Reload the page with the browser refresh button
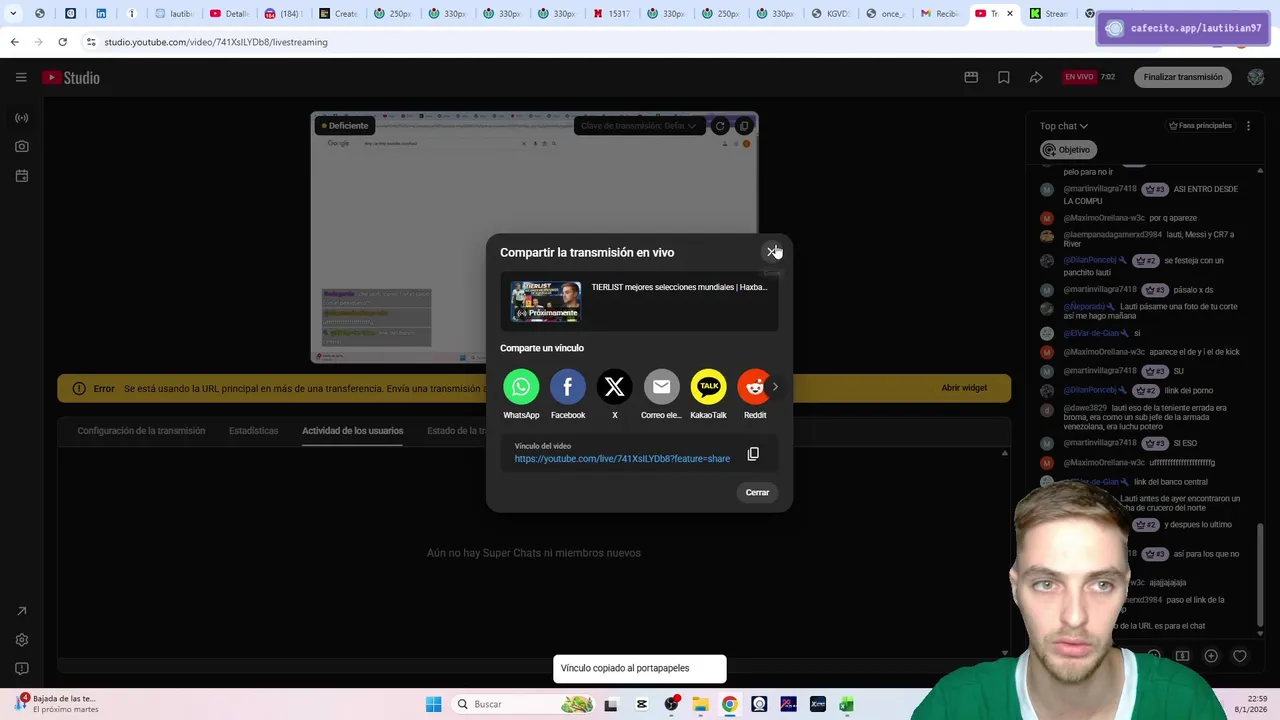 tap(62, 42)
